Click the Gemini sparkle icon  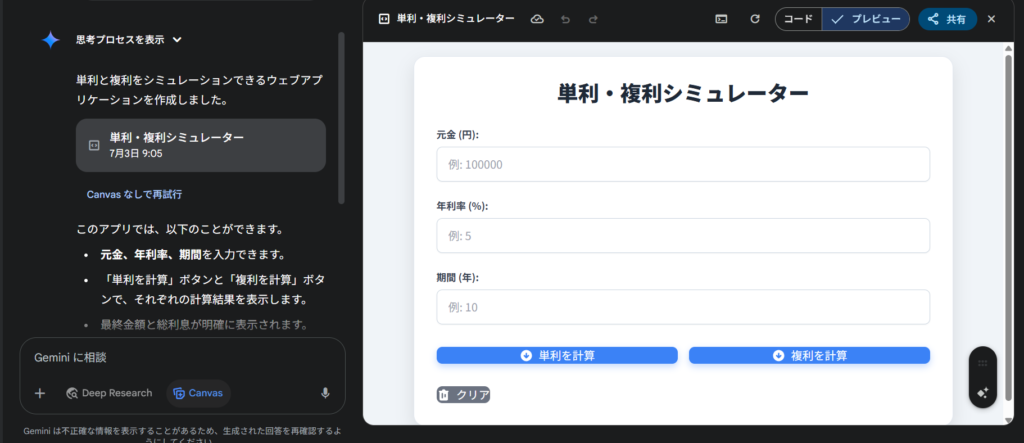pos(50,40)
